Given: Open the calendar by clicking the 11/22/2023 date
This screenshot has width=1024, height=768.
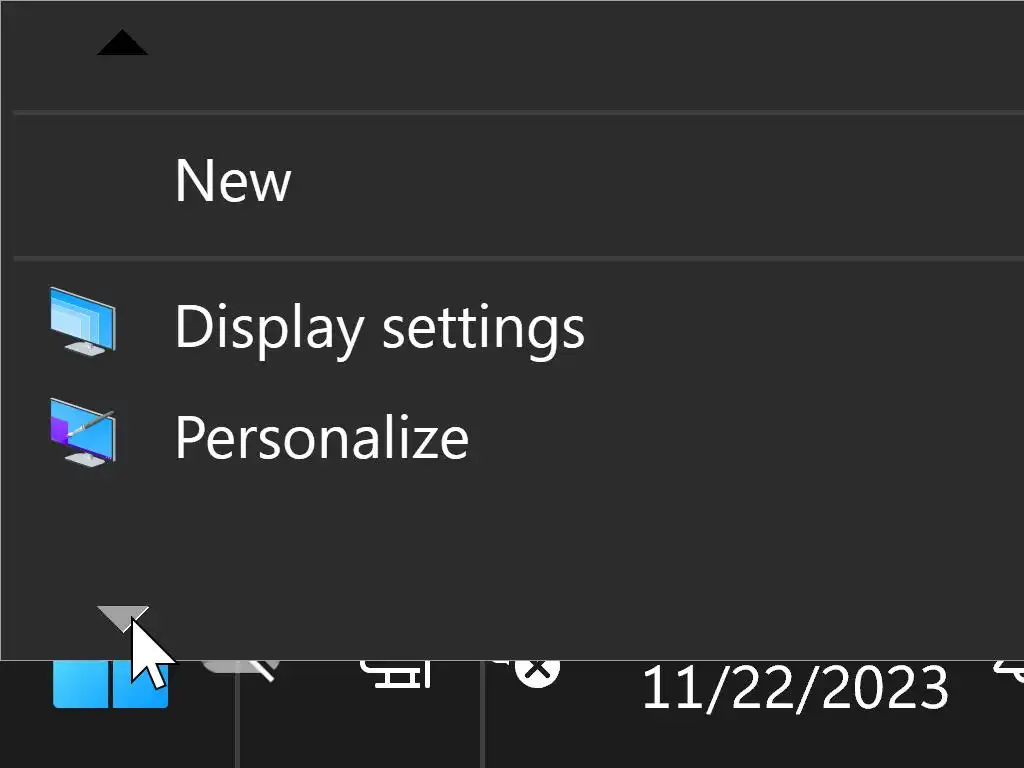Looking at the screenshot, I should pos(794,688).
